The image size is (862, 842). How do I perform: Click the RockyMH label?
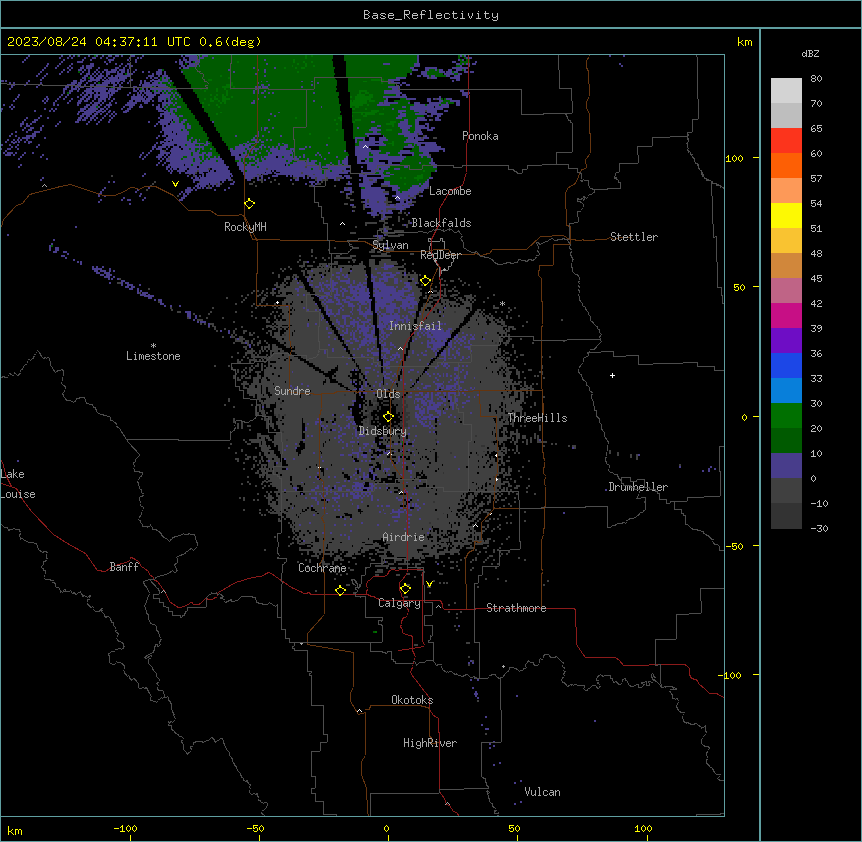tap(245, 227)
